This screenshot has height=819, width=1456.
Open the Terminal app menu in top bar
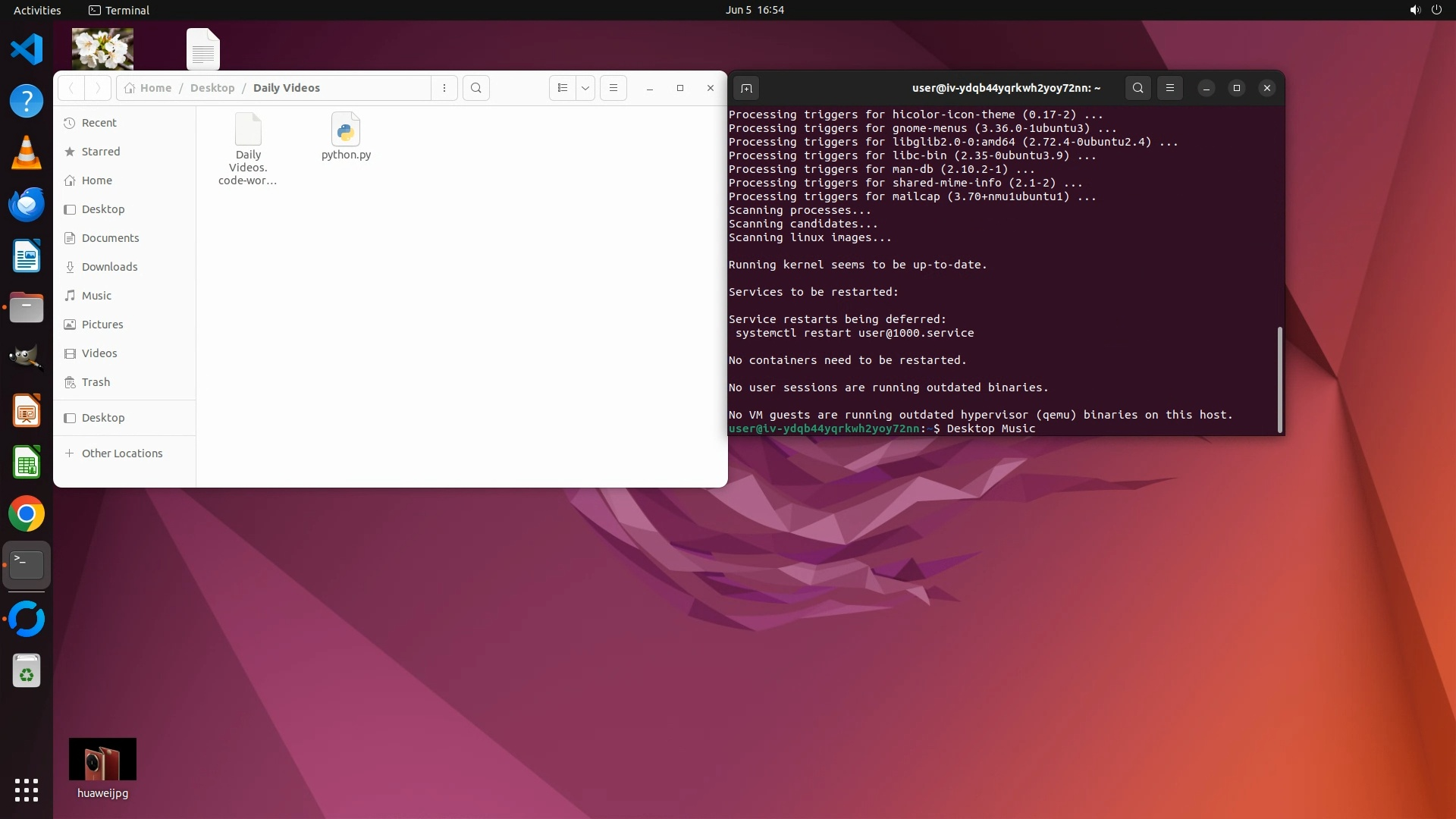[119, 10]
